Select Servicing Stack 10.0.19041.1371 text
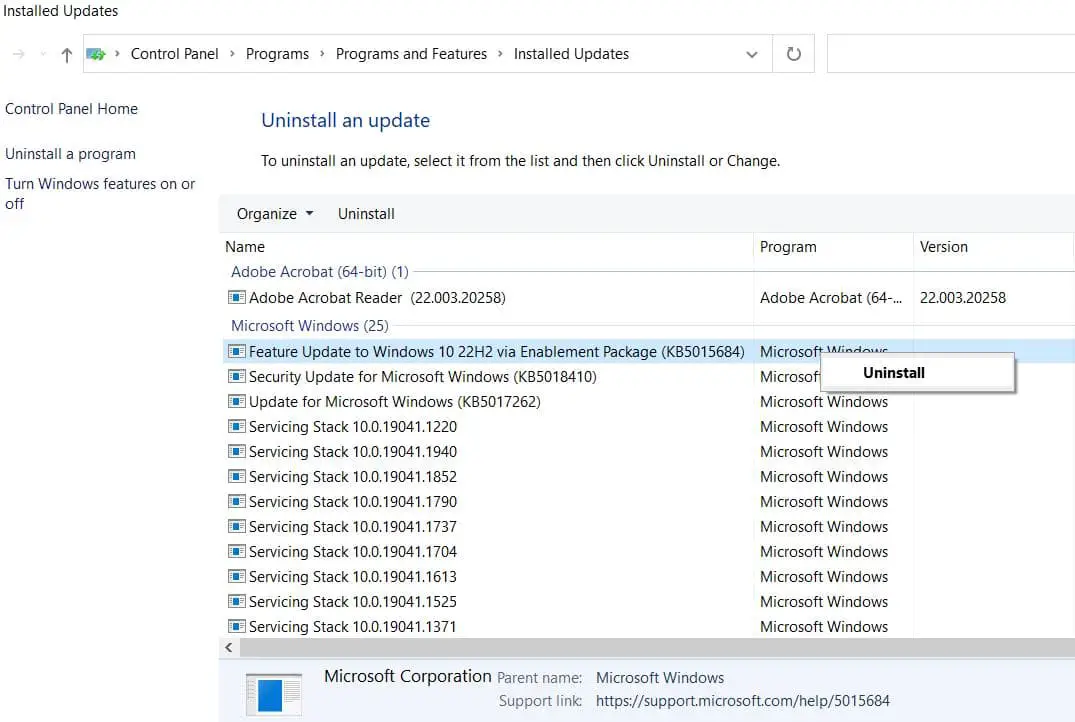Screen dimensions: 1075x722 pos(352,627)
